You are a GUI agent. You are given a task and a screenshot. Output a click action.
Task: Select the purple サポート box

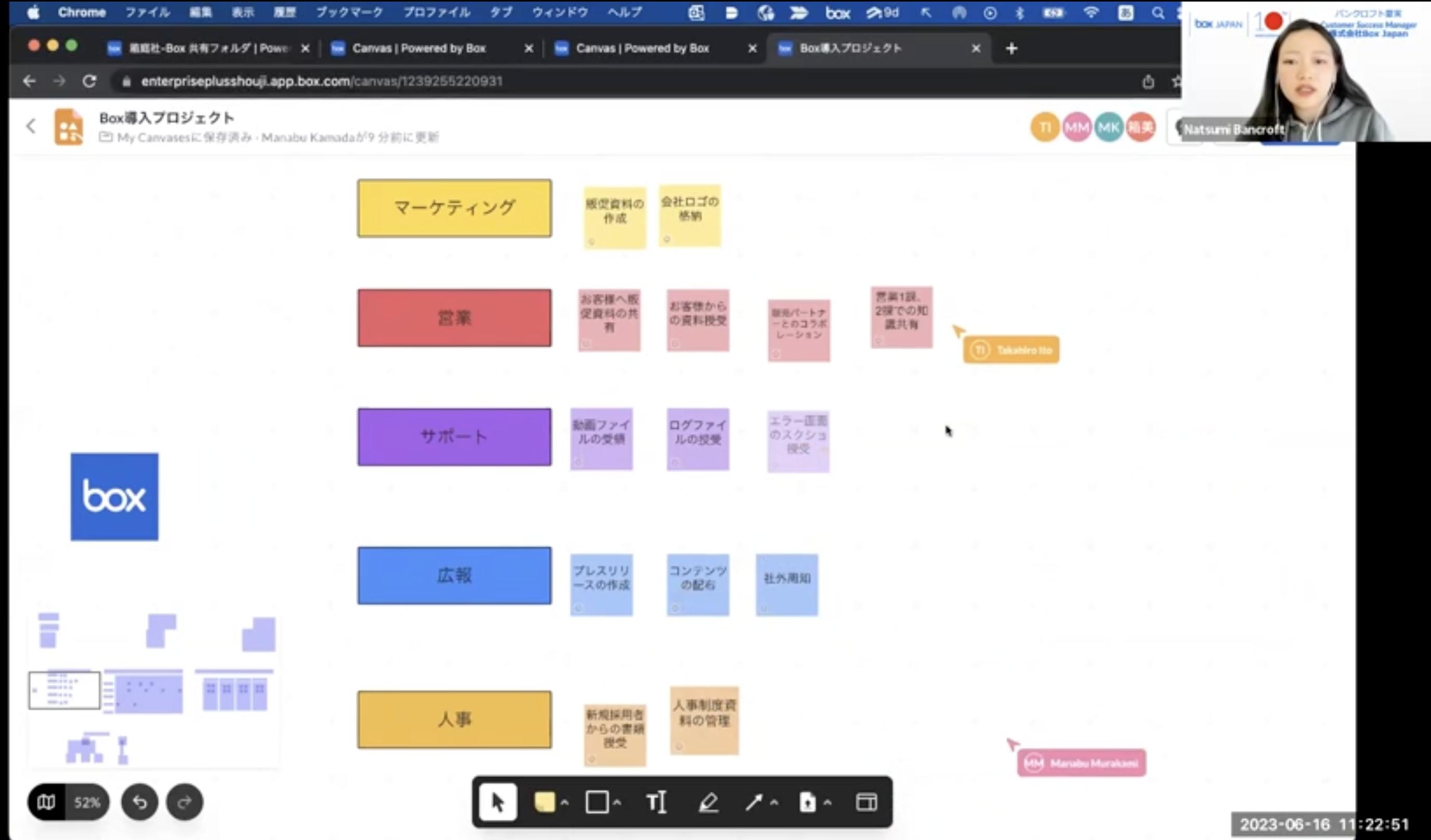tap(454, 437)
